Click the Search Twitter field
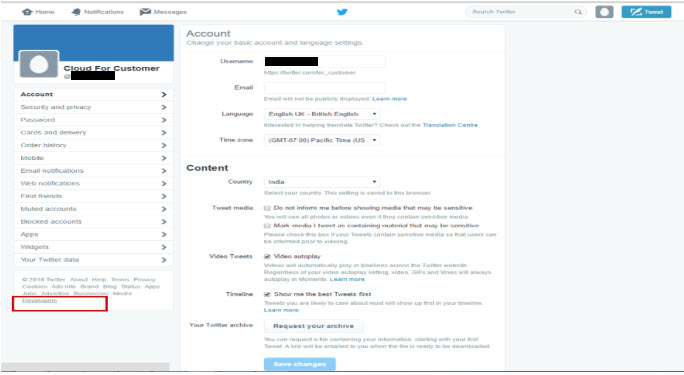 tap(526, 12)
